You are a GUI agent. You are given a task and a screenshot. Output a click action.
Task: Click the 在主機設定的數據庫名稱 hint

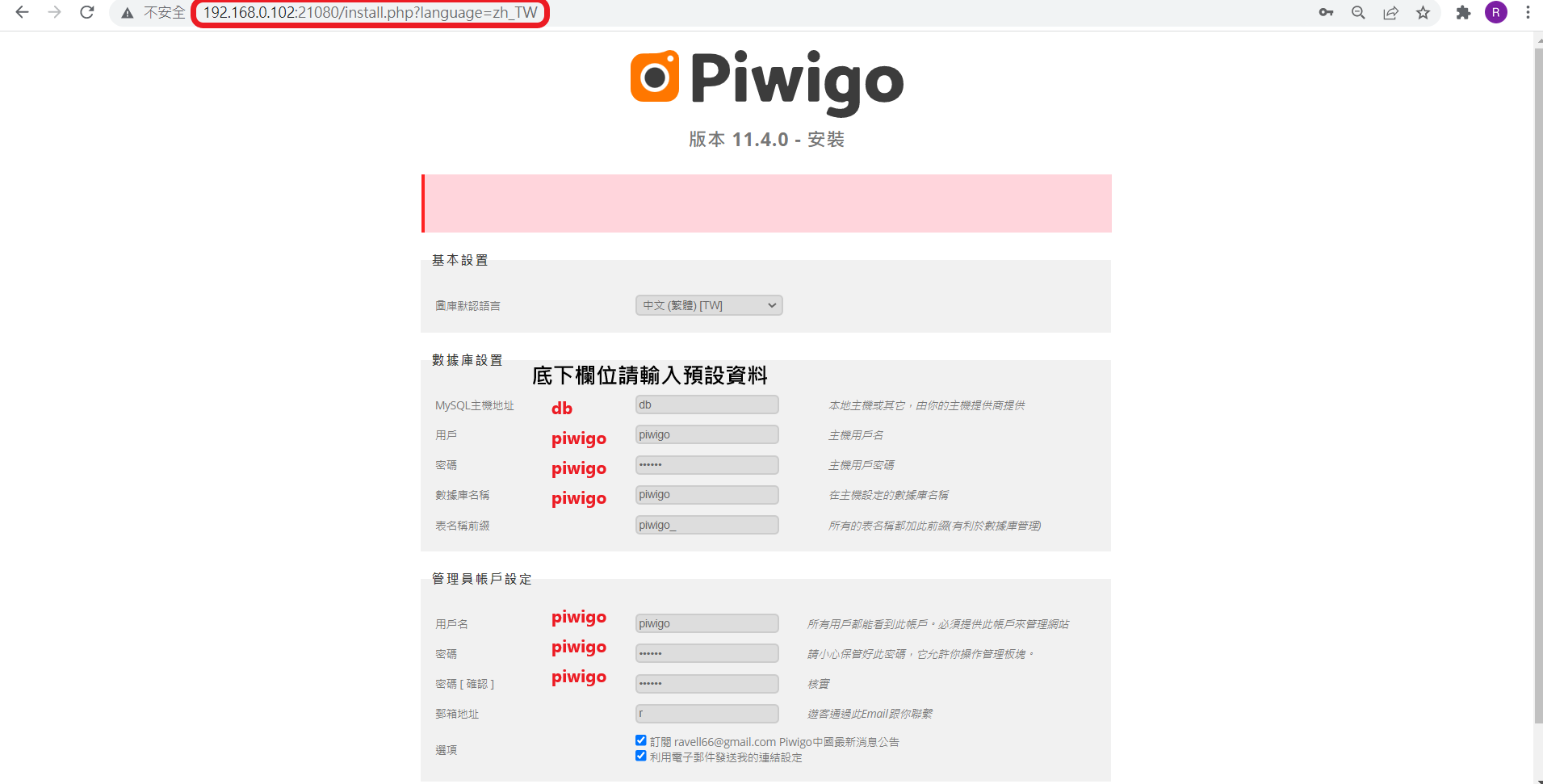coord(889,495)
